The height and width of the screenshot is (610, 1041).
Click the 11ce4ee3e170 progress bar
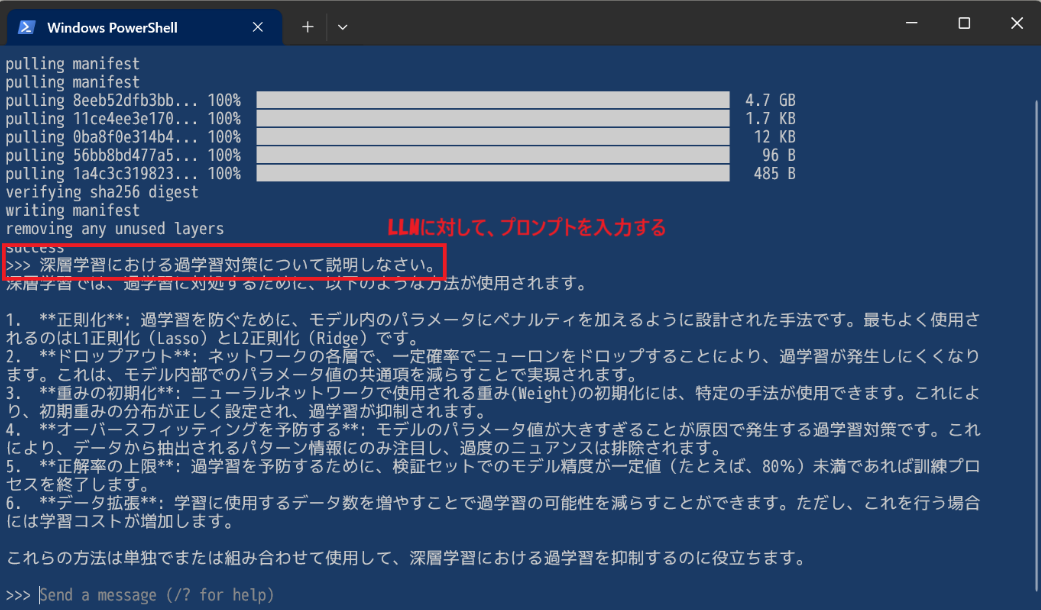[x=493, y=119]
